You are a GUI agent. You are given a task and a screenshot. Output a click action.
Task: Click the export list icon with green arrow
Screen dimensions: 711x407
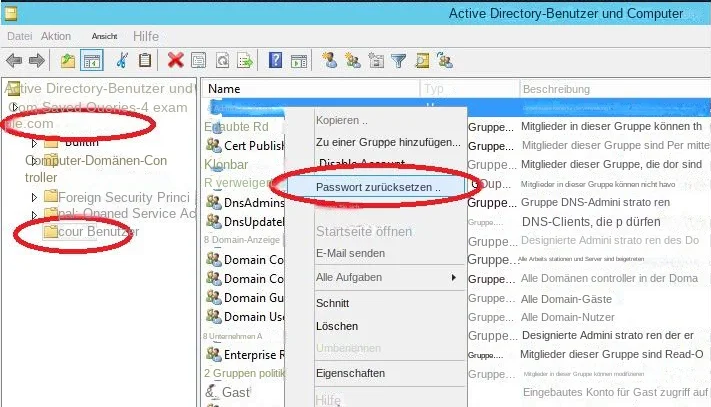point(245,60)
